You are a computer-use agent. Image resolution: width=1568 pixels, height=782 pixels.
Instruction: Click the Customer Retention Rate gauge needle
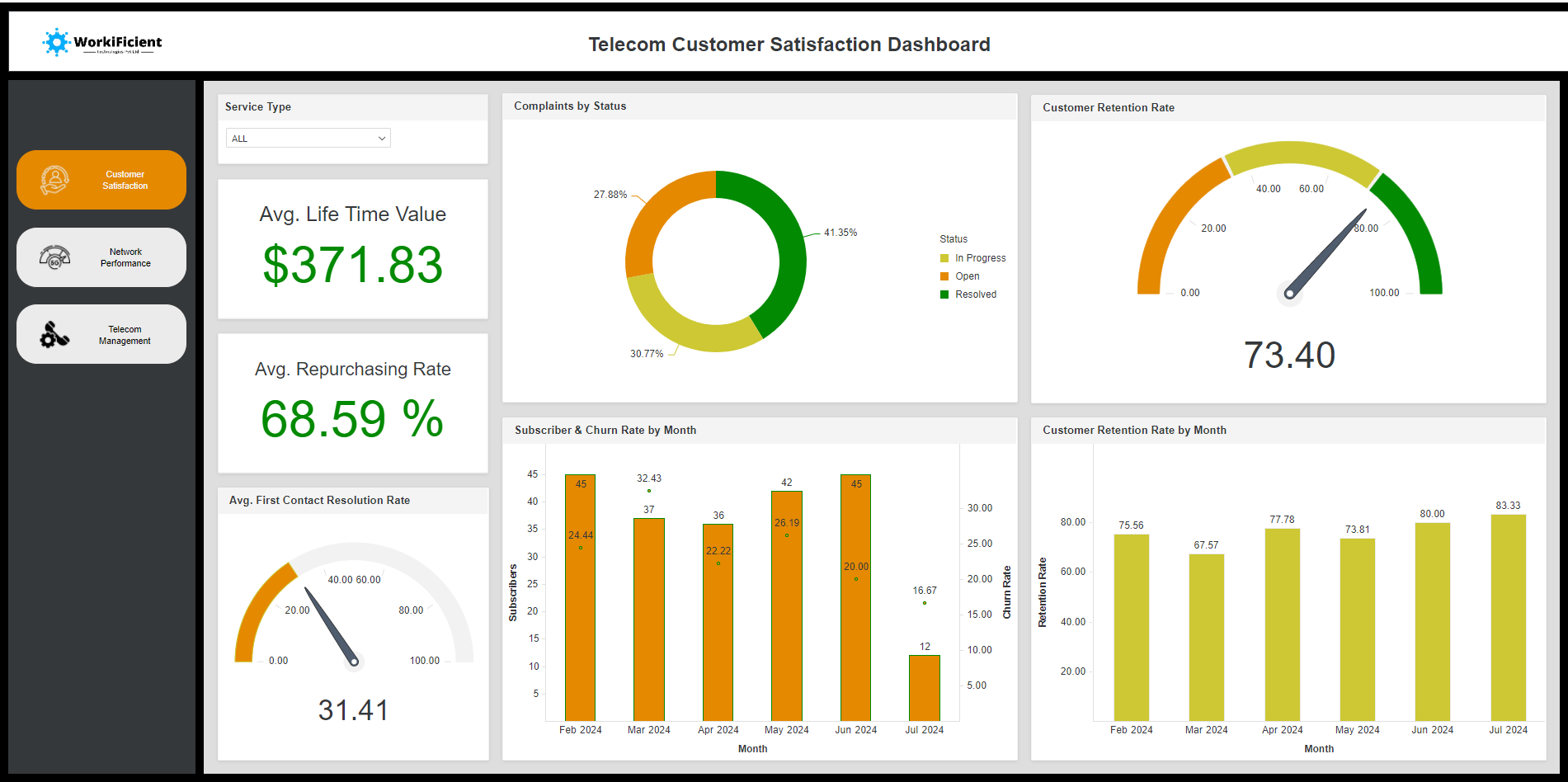tap(1326, 252)
